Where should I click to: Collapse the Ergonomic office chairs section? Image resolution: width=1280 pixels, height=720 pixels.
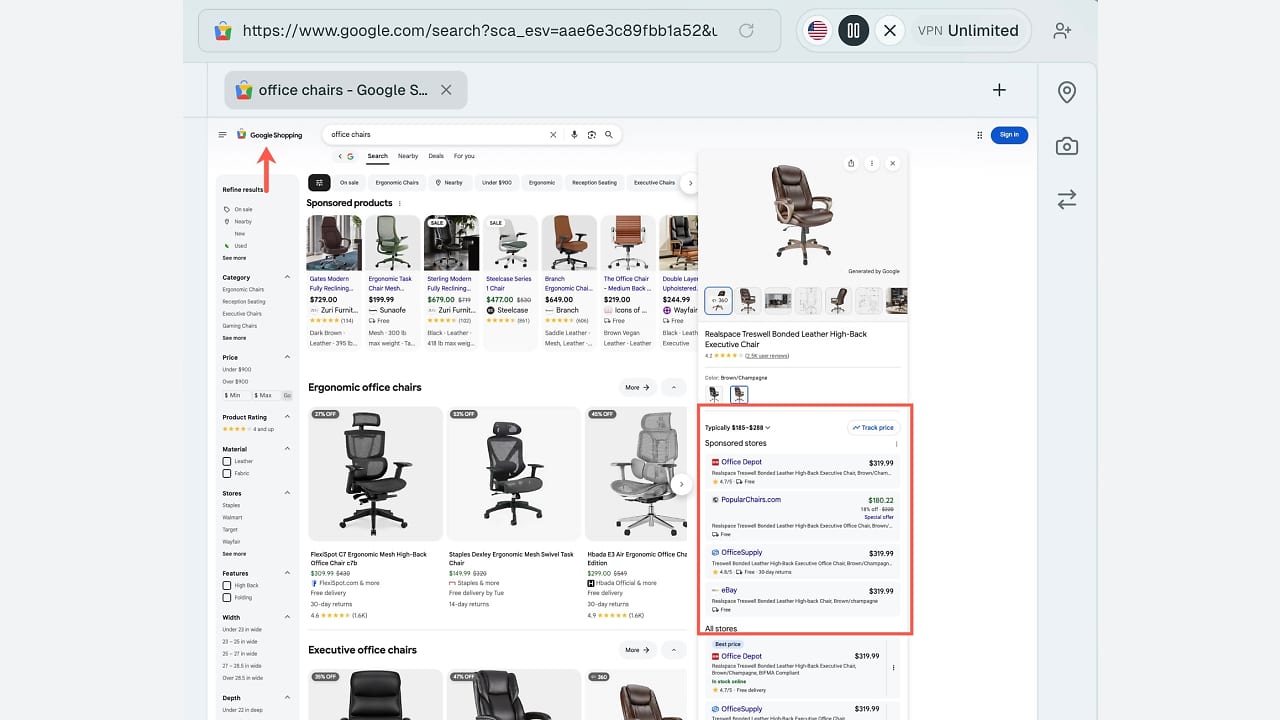coord(673,387)
